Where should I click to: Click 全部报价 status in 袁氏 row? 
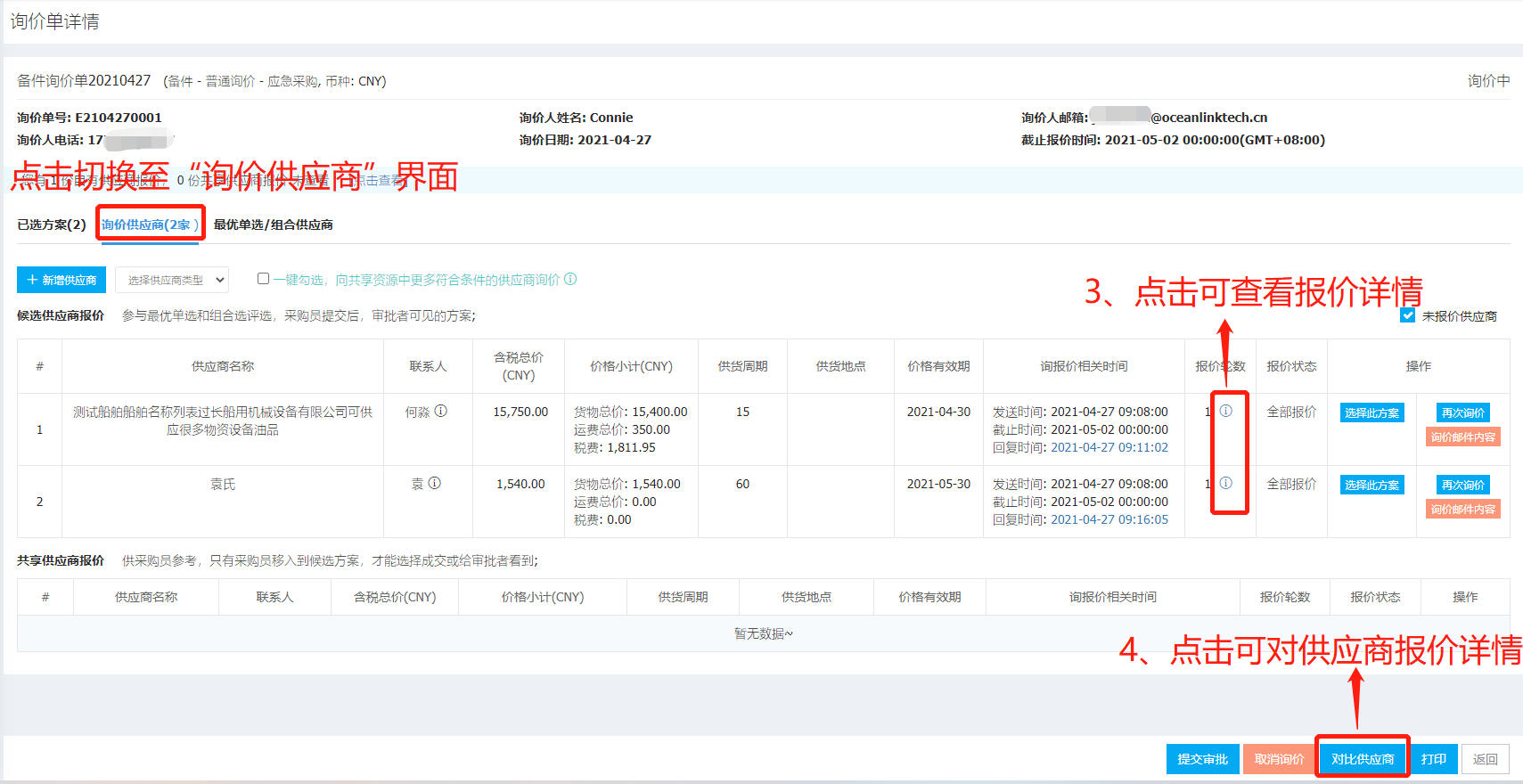[1291, 484]
